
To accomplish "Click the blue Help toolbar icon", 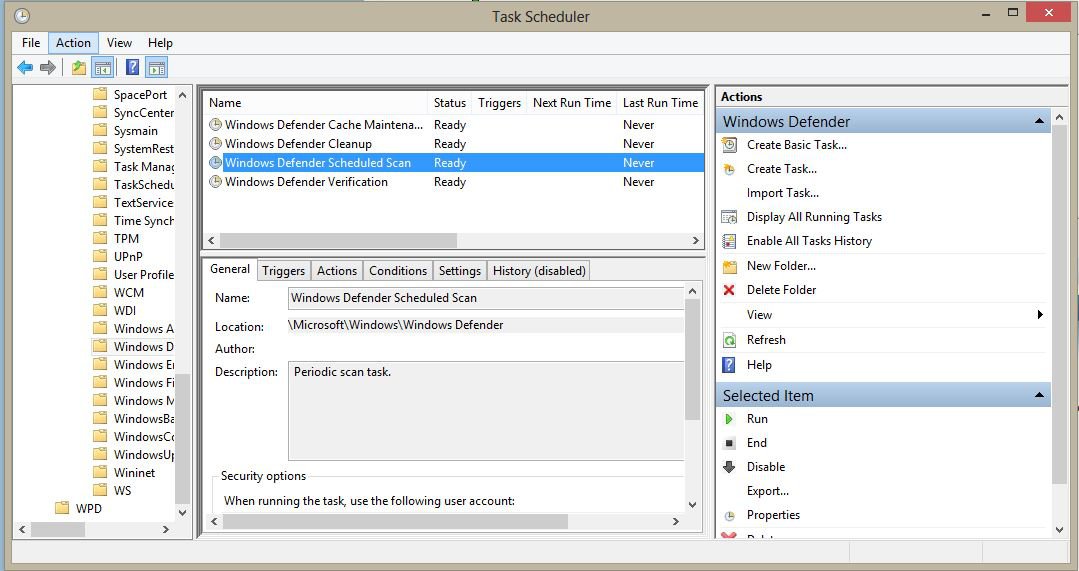I will point(132,68).
